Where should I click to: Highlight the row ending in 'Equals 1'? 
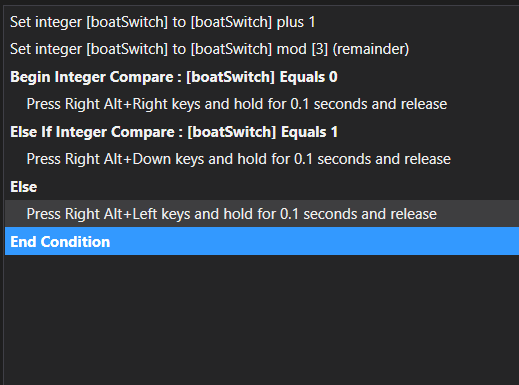point(262,132)
